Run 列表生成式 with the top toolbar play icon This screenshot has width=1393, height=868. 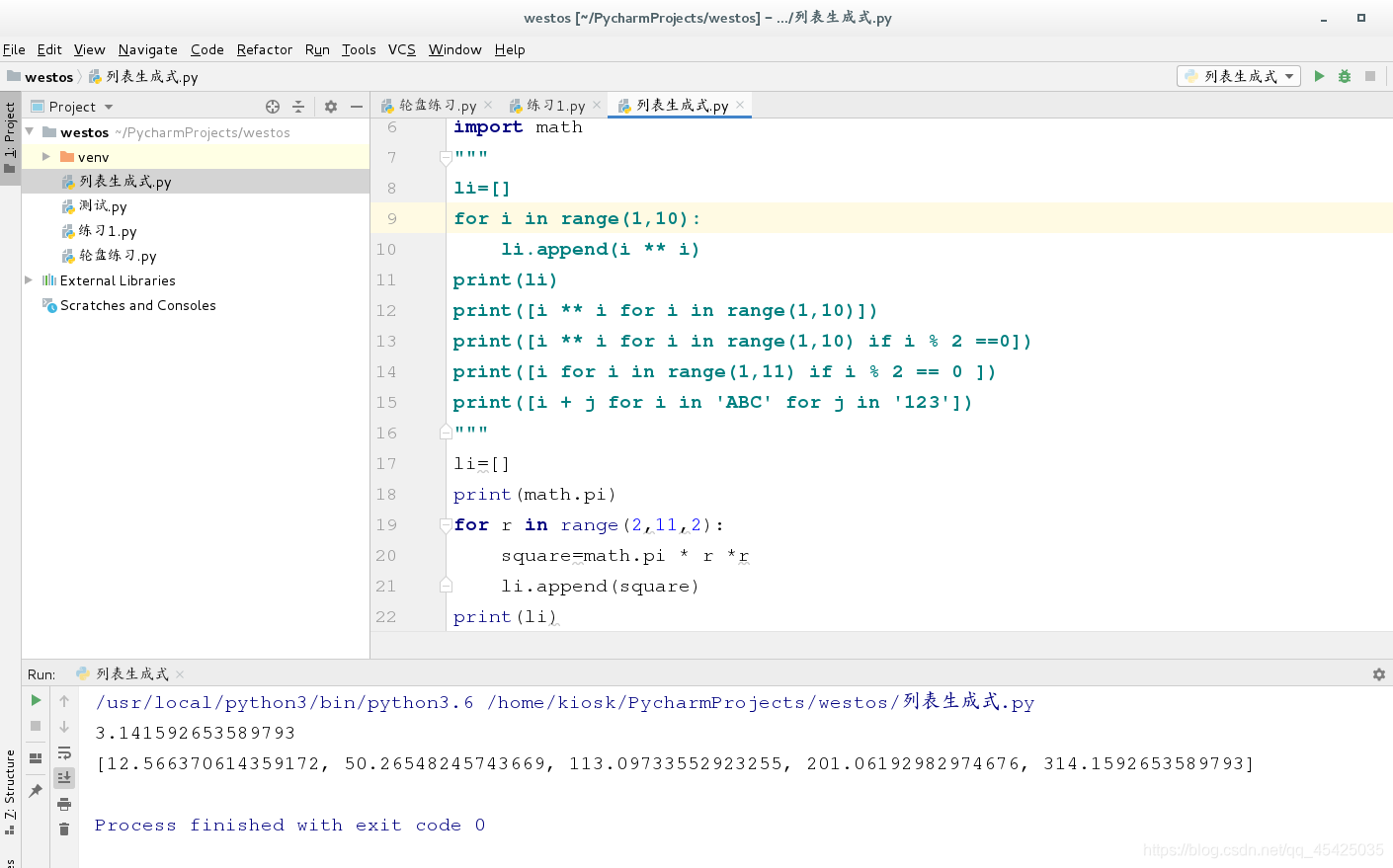(1319, 76)
